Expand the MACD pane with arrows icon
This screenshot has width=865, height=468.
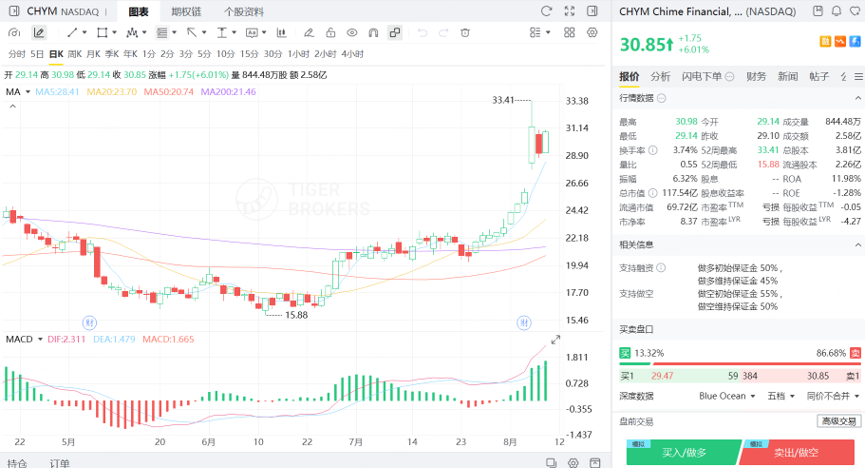pos(556,339)
